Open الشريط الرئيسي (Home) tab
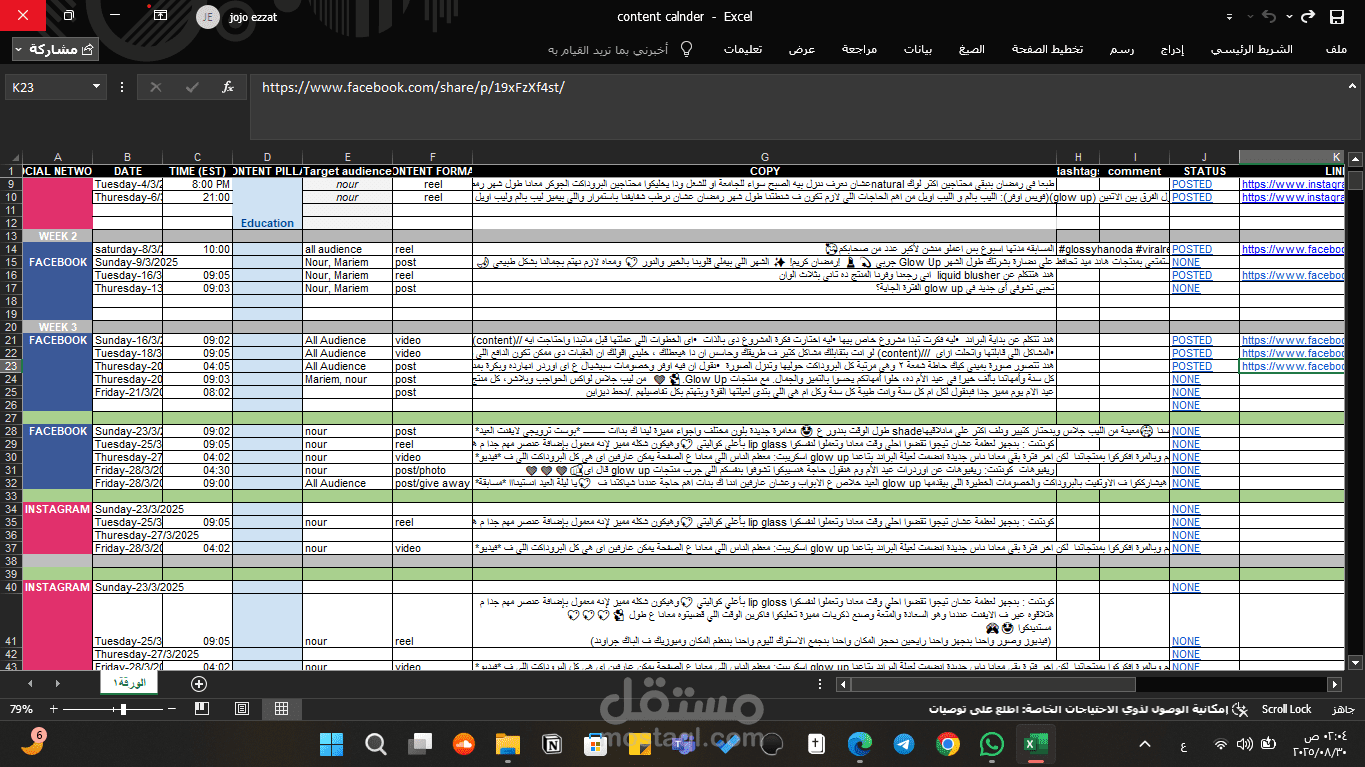Screen dimensions: 1365x767 click(1251, 49)
